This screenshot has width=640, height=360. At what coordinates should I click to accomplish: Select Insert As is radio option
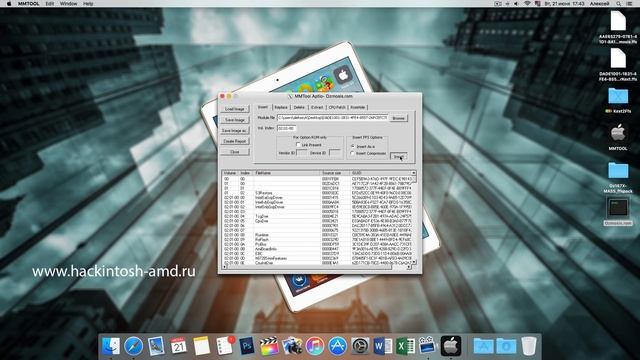[x=353, y=146]
